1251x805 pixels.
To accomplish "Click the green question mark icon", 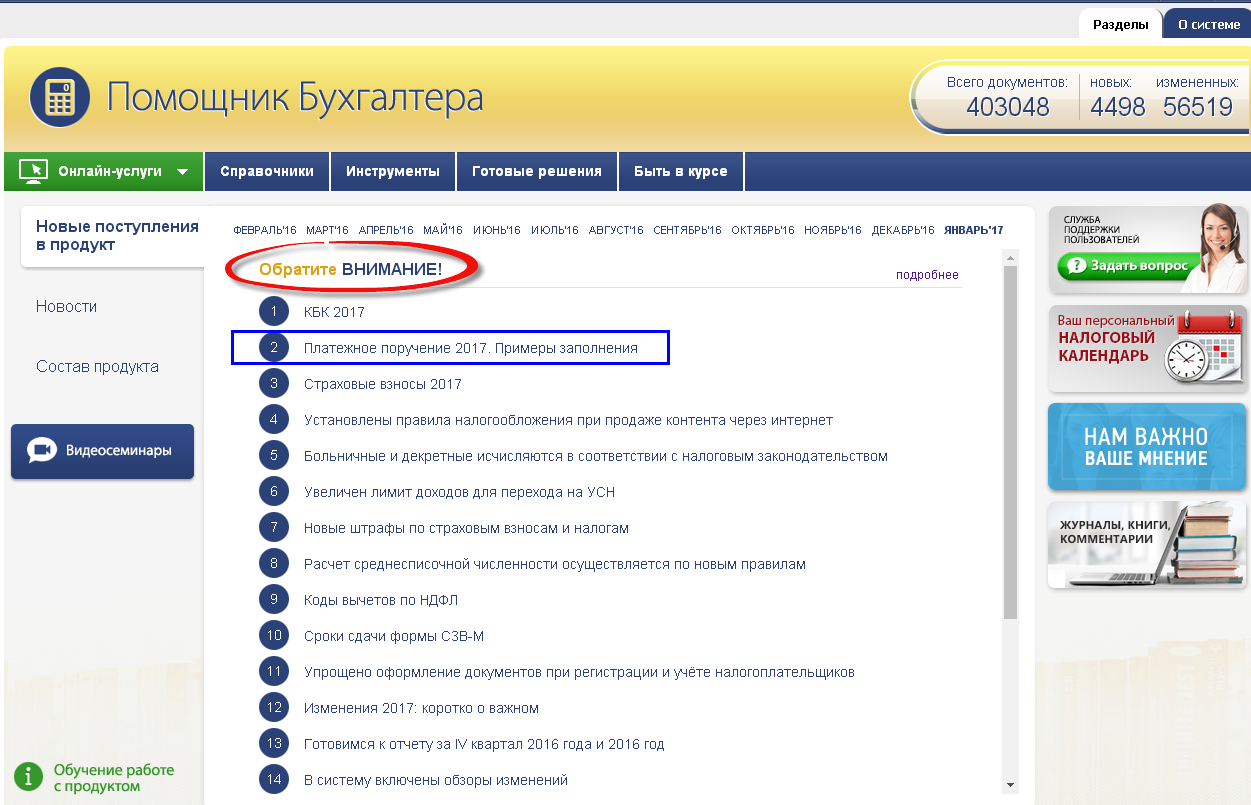I will [x=1076, y=266].
